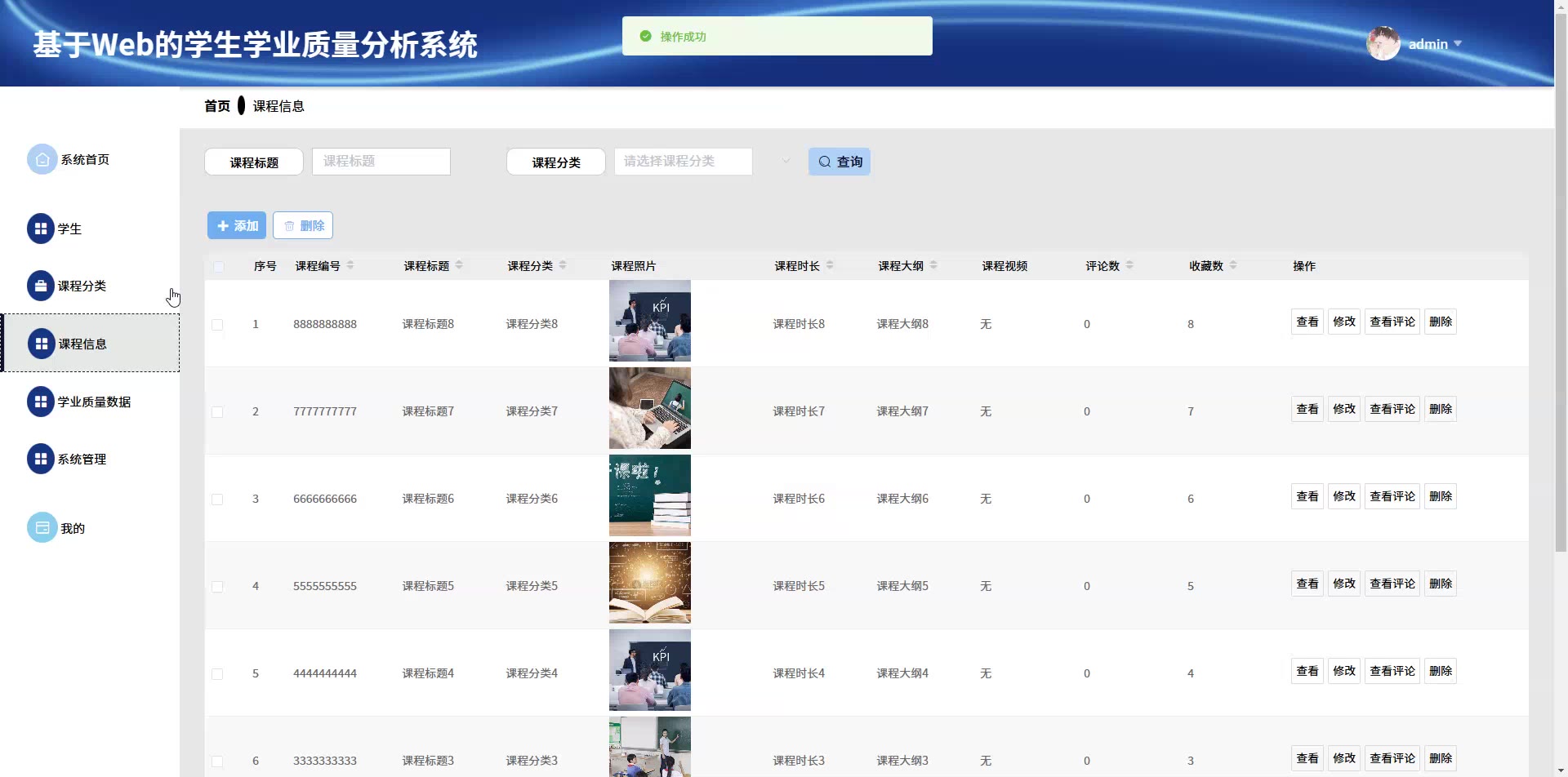Image resolution: width=1568 pixels, height=777 pixels.
Task: Select the checkbox for row 课程标题6
Action: pos(217,499)
